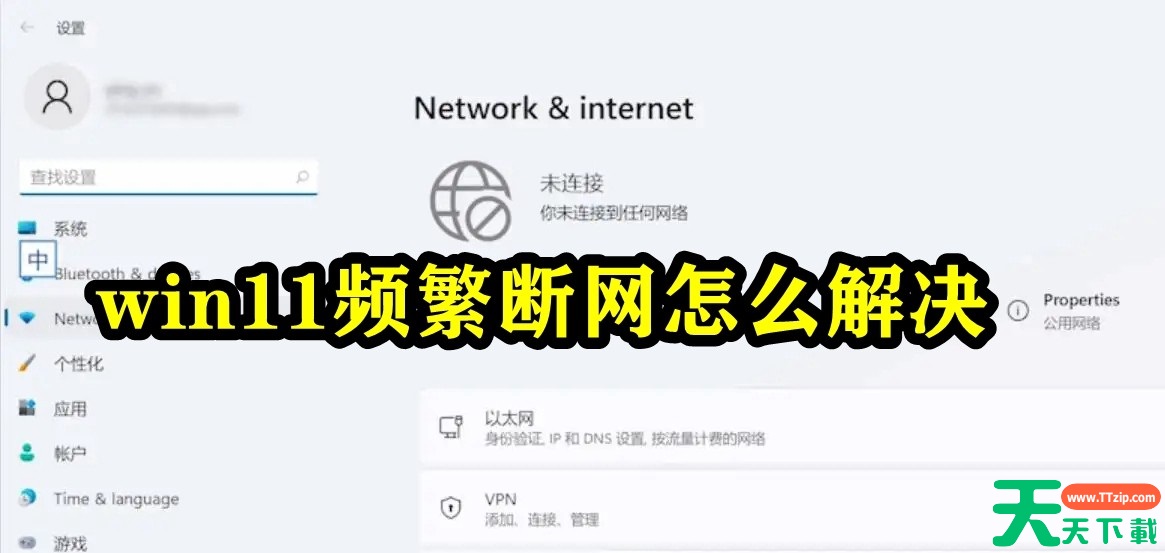Select the 个性化 paintbrush icon
This screenshot has height=553, width=1165.
(27, 363)
